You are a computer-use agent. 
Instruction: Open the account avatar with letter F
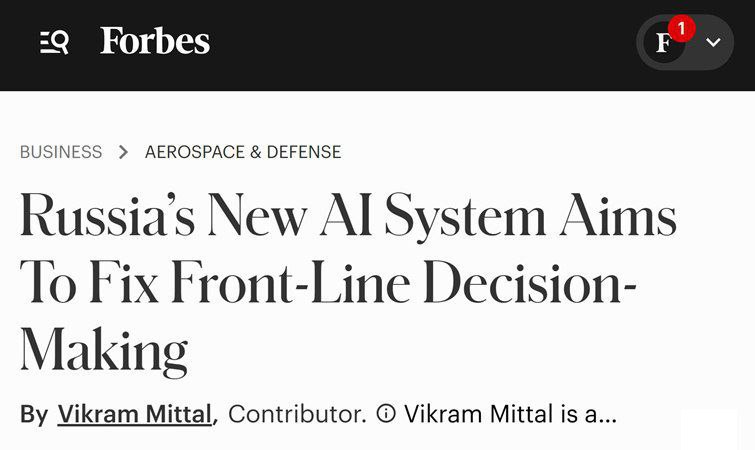663,42
